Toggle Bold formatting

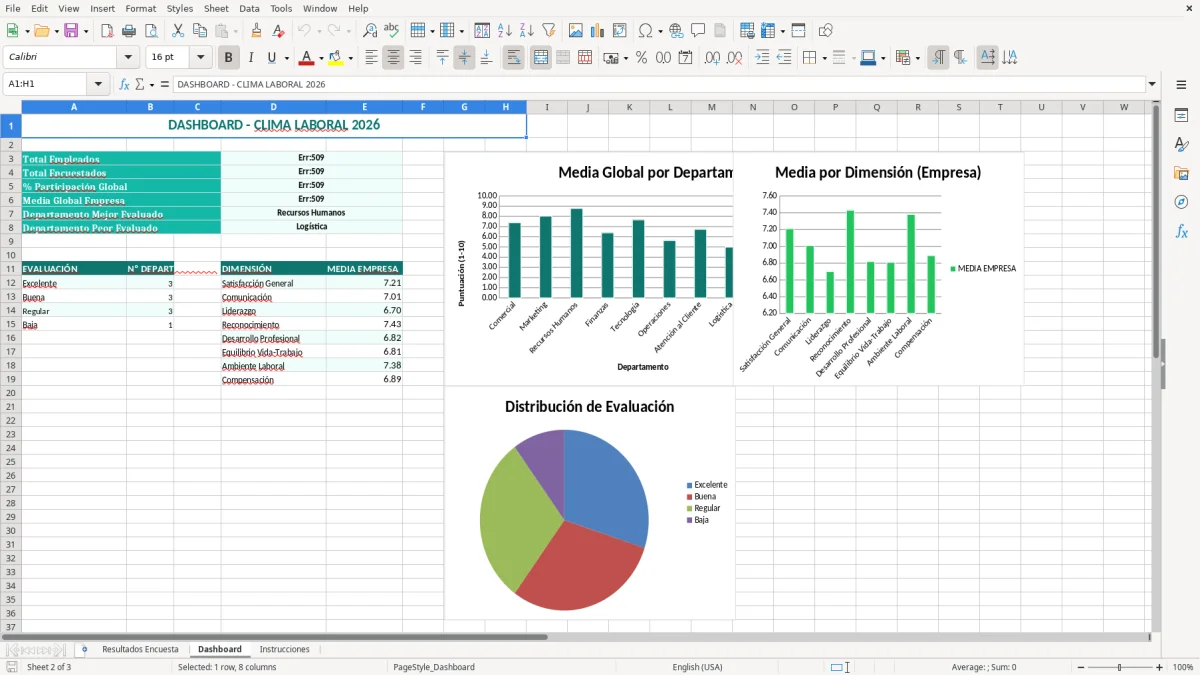coord(229,58)
